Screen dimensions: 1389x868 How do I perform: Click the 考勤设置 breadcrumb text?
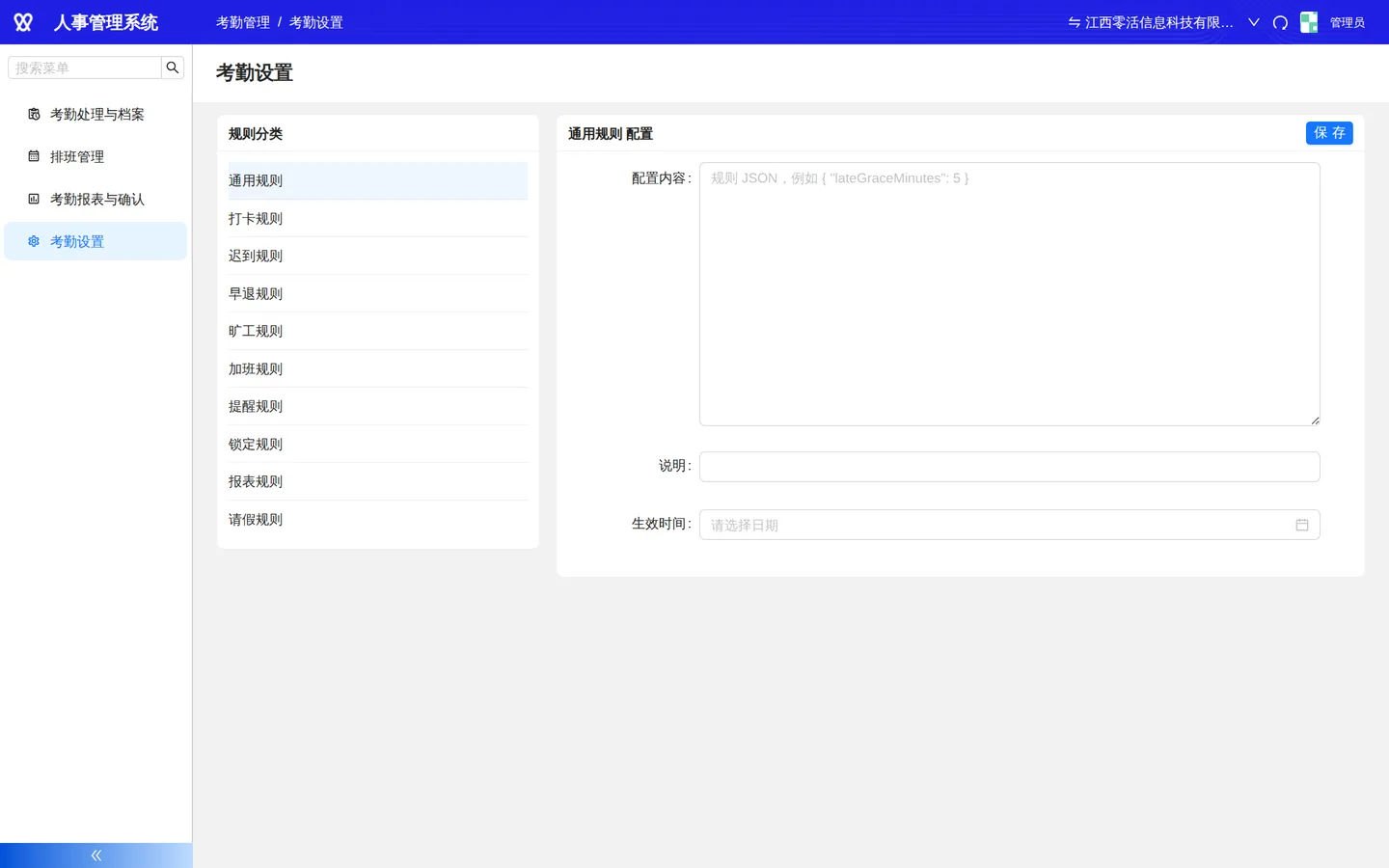pos(316,22)
